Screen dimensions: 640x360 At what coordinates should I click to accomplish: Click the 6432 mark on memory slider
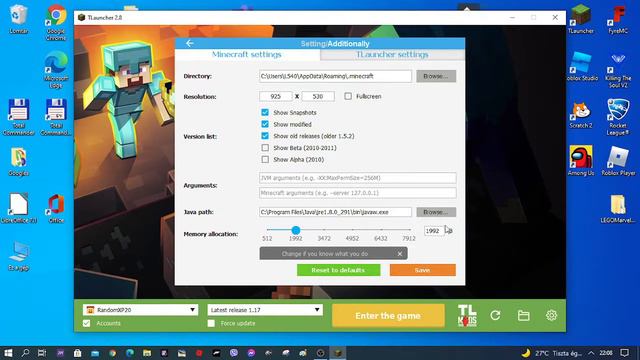click(x=380, y=238)
